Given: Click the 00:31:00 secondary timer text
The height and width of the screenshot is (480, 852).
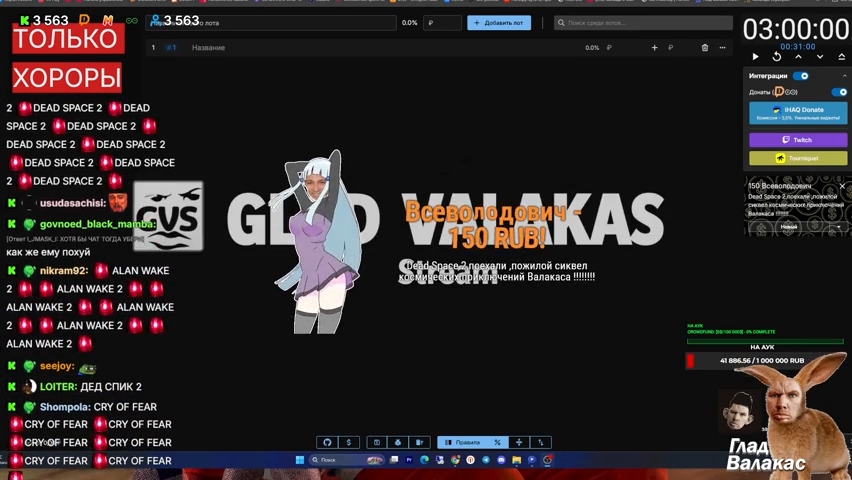Looking at the screenshot, I should (x=798, y=47).
